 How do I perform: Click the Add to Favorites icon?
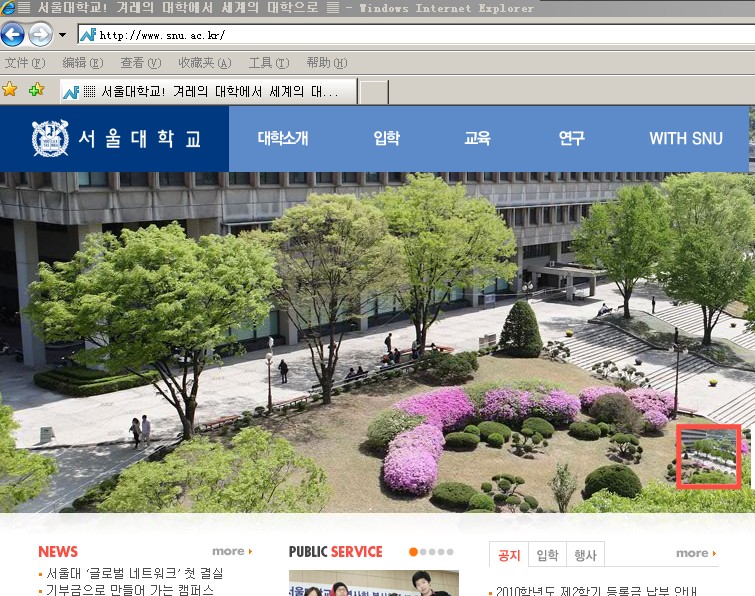click(x=36, y=89)
